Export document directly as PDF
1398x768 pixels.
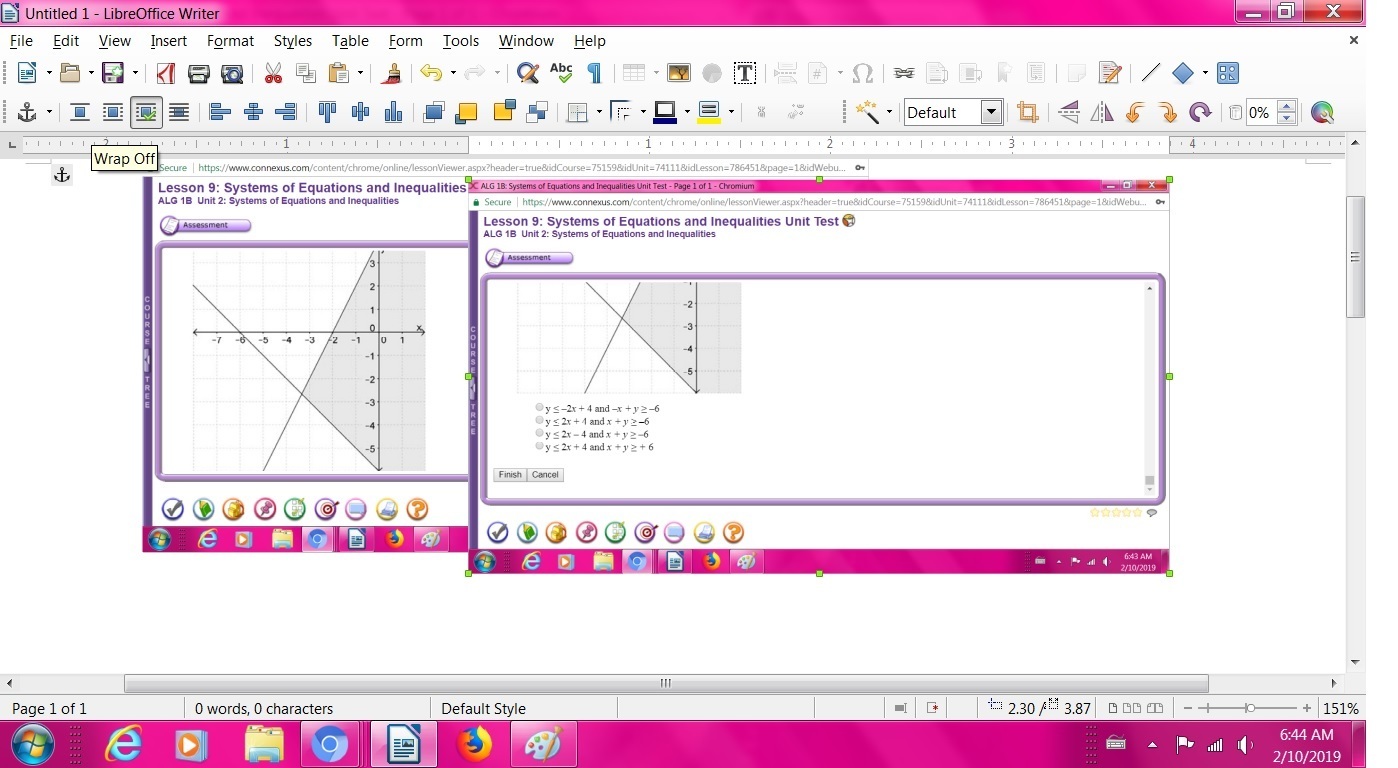165,73
